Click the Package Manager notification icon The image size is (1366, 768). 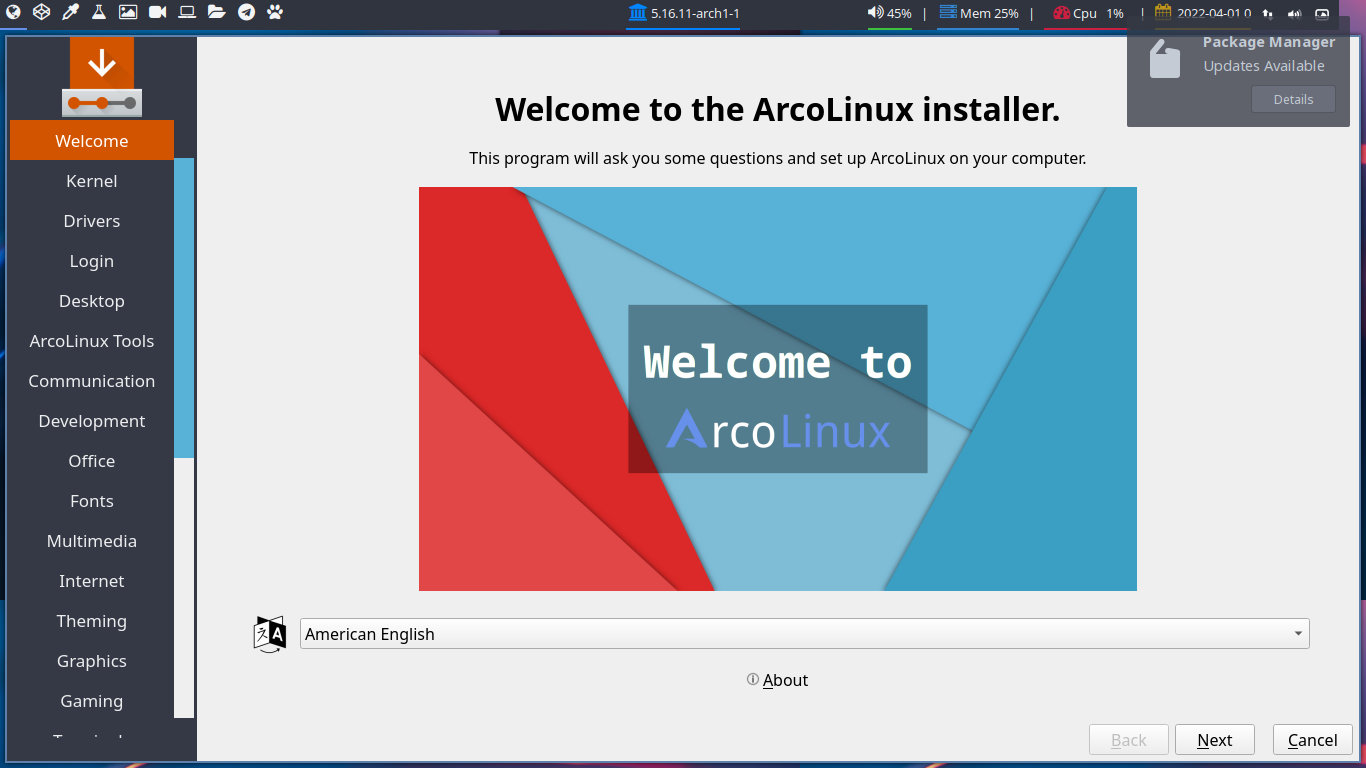click(1164, 58)
